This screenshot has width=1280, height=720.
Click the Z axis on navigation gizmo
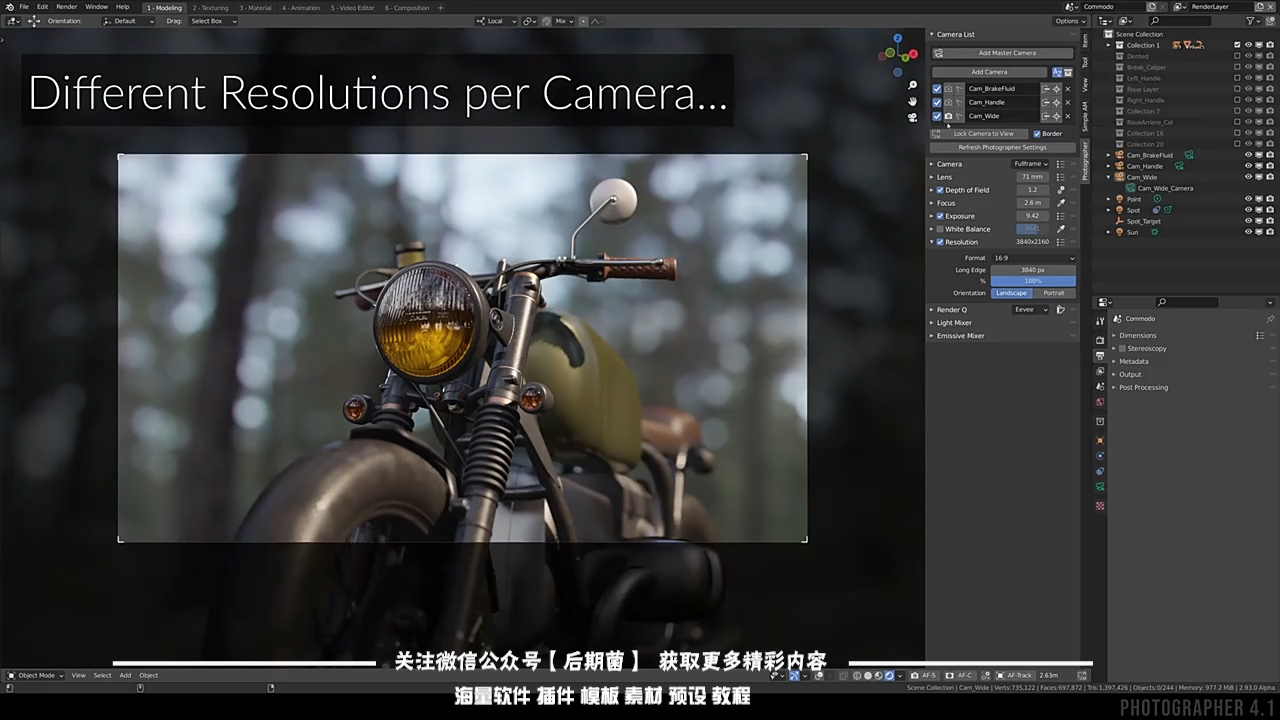click(x=898, y=38)
